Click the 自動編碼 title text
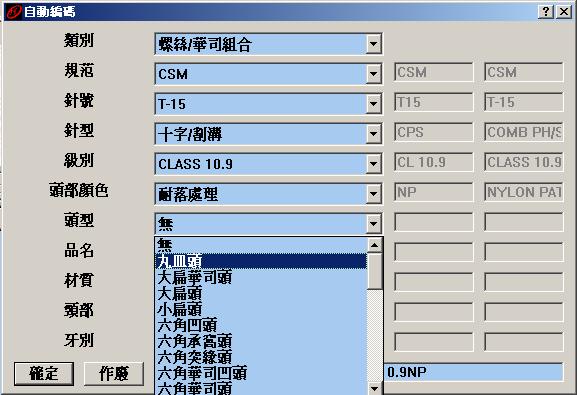577x395 pixels. tap(49, 12)
